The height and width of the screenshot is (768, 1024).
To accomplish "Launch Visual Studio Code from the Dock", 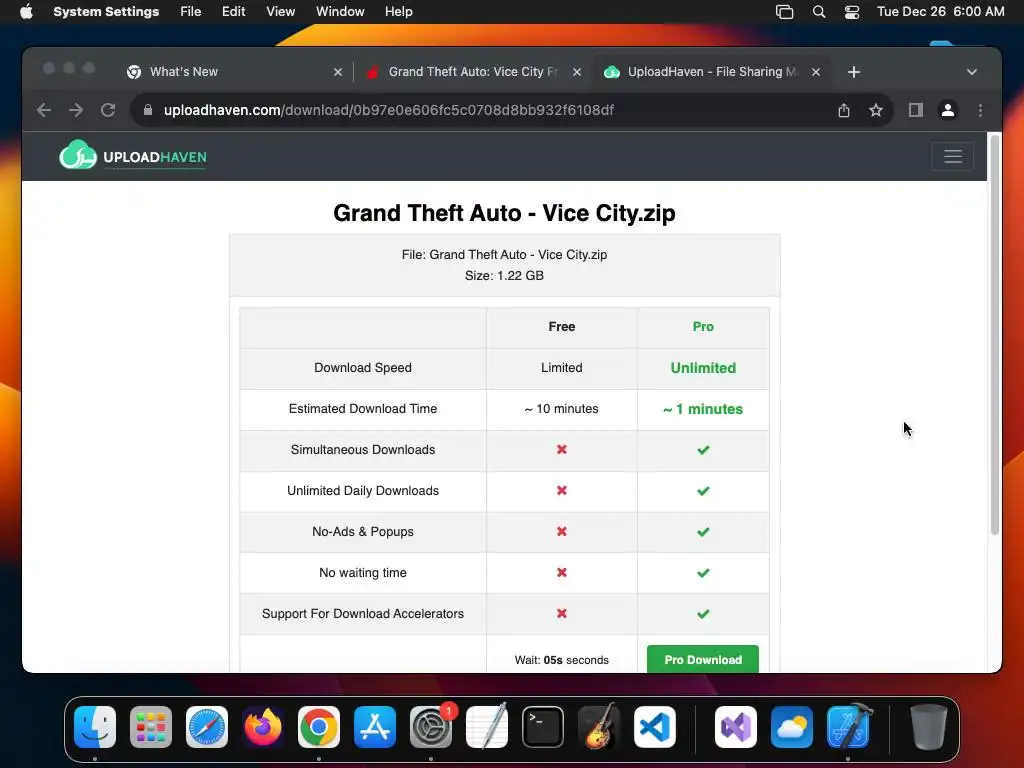I will click(655, 727).
